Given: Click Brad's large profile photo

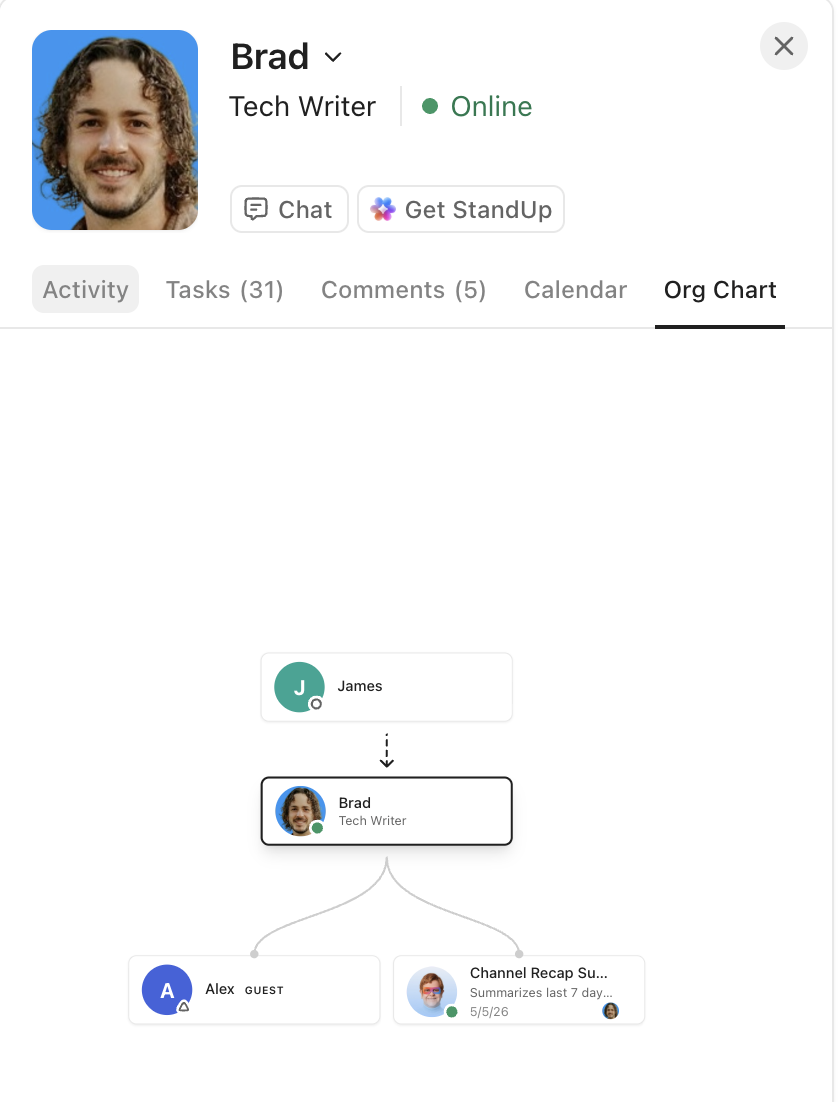Looking at the screenshot, I should click(115, 130).
